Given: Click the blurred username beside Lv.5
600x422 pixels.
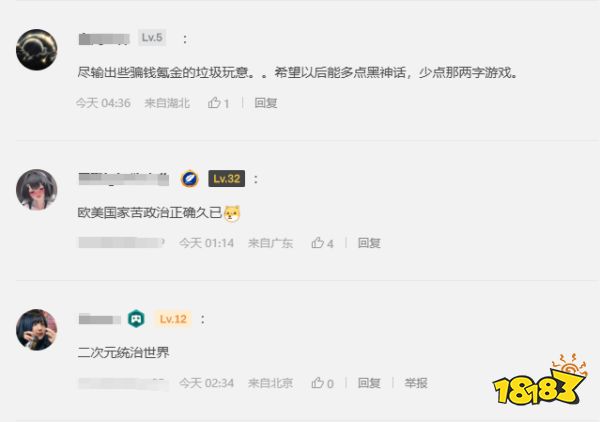Looking at the screenshot, I should point(104,39).
